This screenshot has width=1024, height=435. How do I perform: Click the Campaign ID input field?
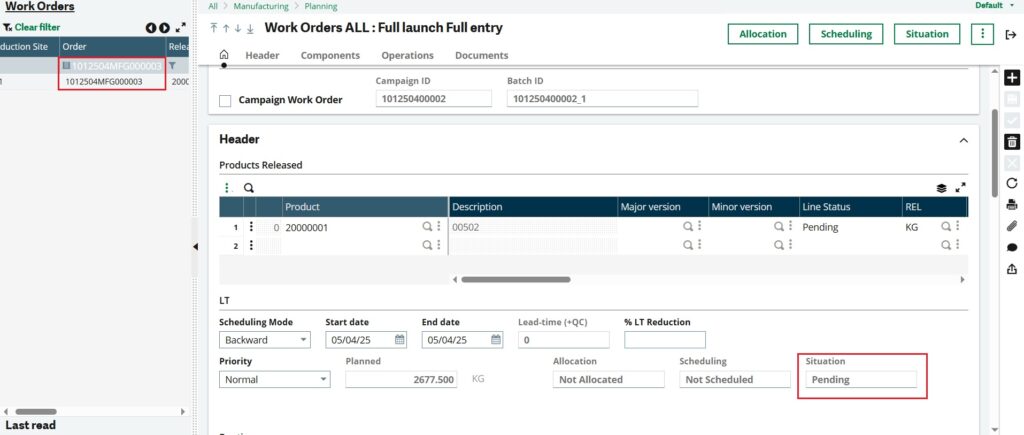434,99
